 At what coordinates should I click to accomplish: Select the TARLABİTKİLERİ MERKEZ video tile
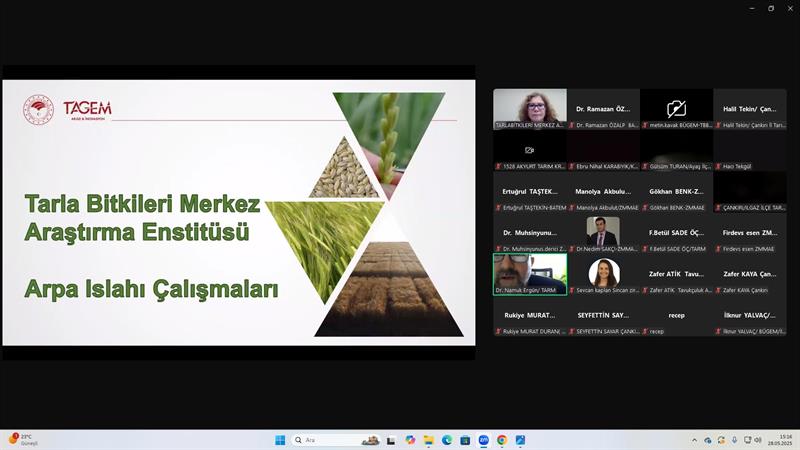click(530, 109)
